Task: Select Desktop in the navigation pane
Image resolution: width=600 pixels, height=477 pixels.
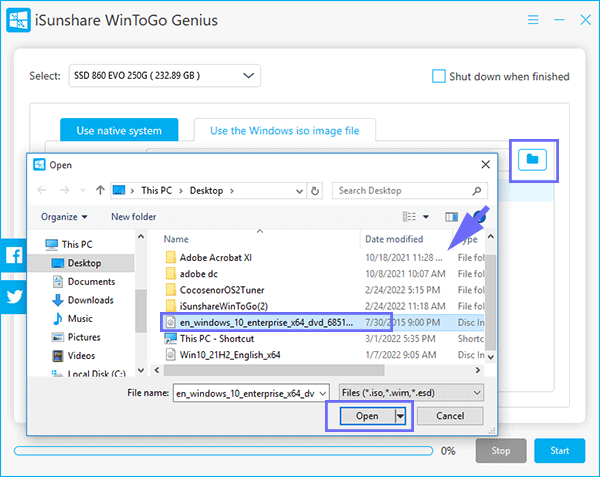Action: click(81, 263)
